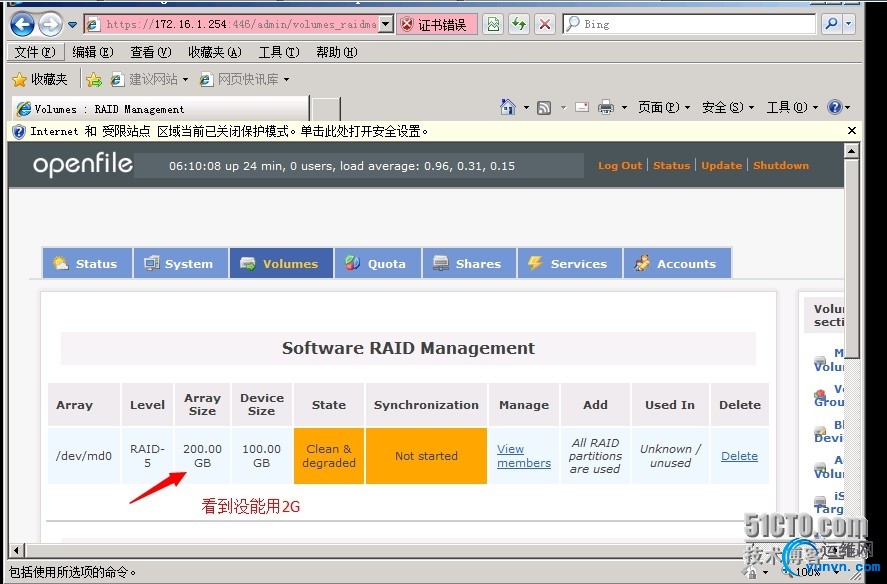The image size is (887, 584).
Task: Click the 100.00 GB device size value
Action: click(261, 456)
